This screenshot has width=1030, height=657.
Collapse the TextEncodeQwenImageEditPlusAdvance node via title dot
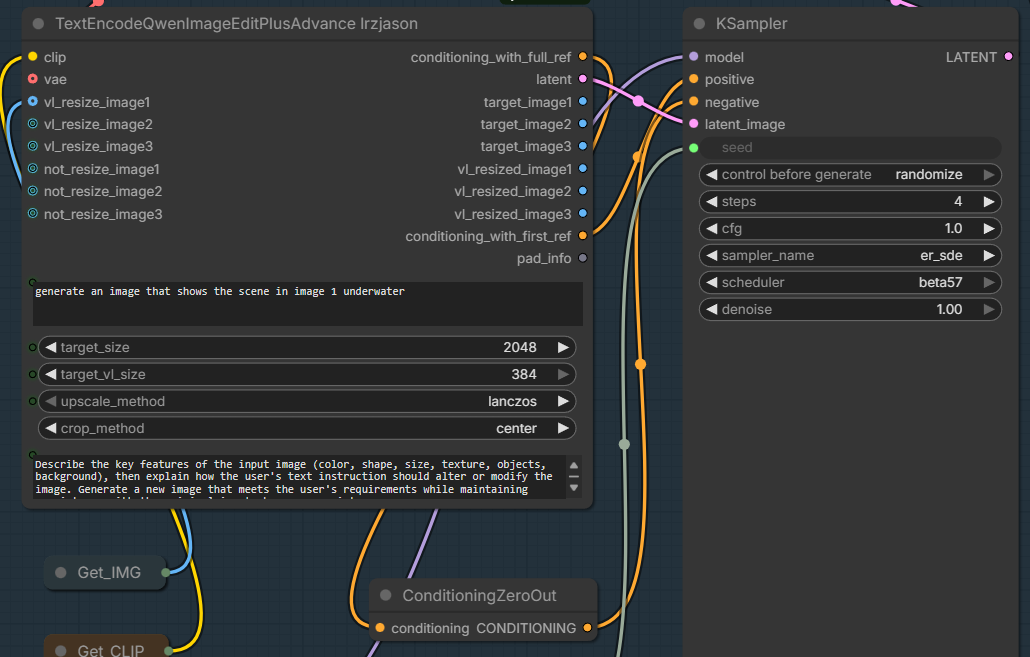(x=36, y=22)
